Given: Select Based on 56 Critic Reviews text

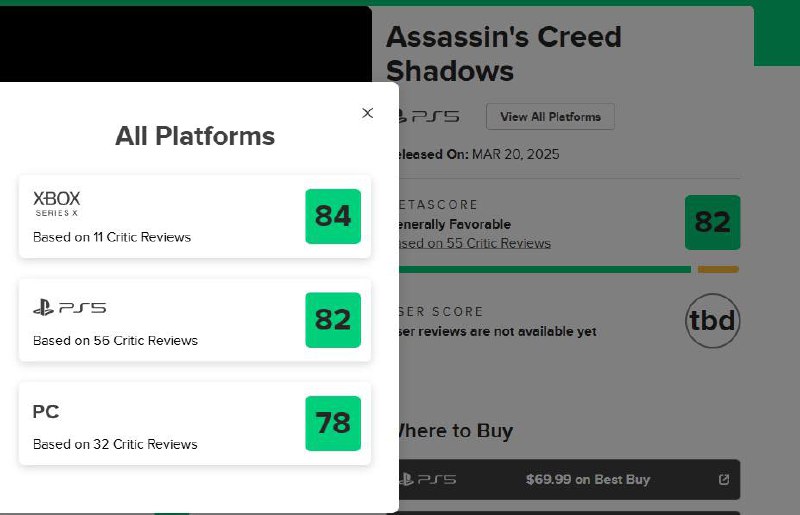Looking at the screenshot, I should [115, 340].
